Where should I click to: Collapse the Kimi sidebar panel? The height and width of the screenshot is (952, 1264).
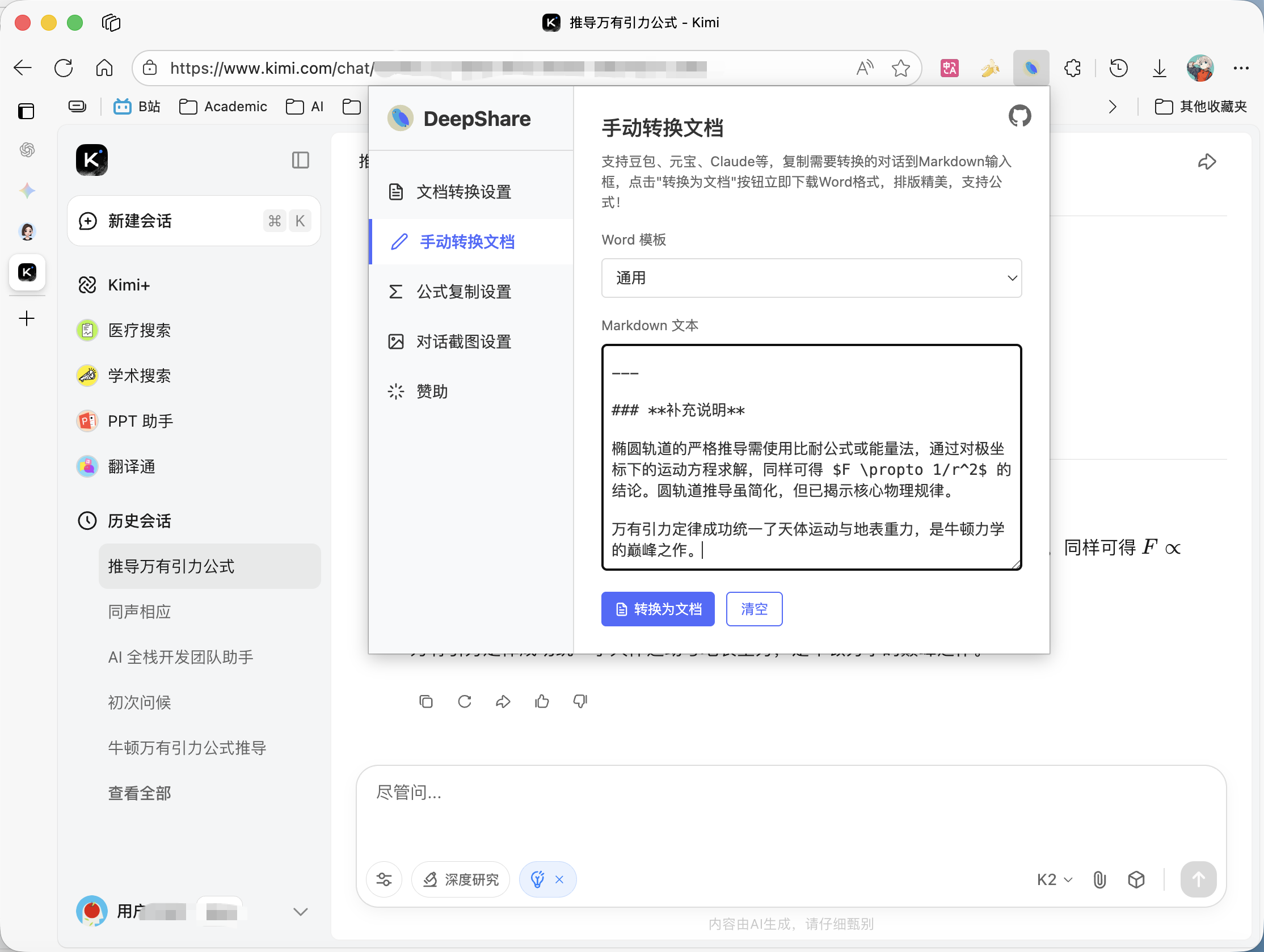(301, 160)
